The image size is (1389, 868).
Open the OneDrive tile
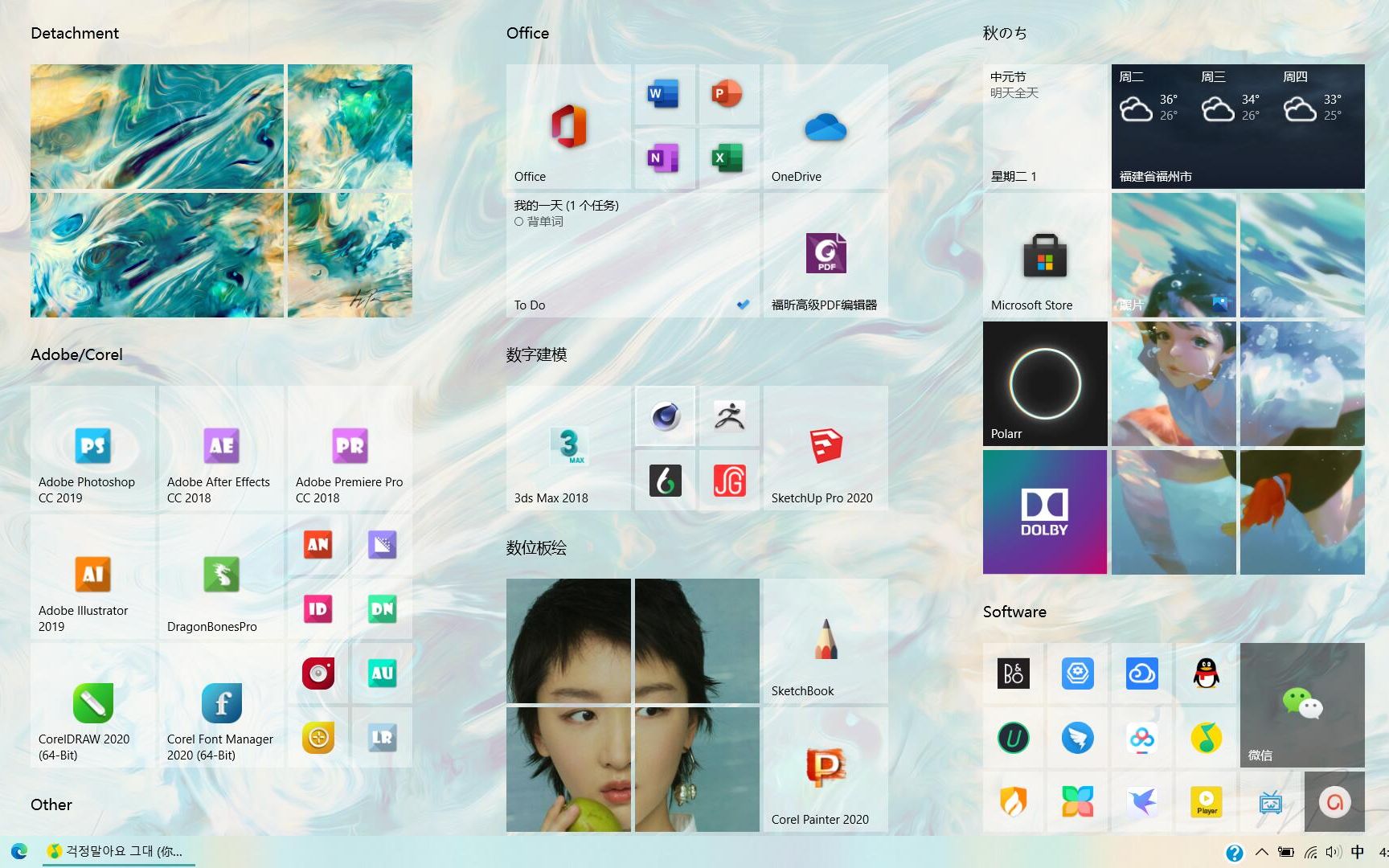[x=825, y=126]
